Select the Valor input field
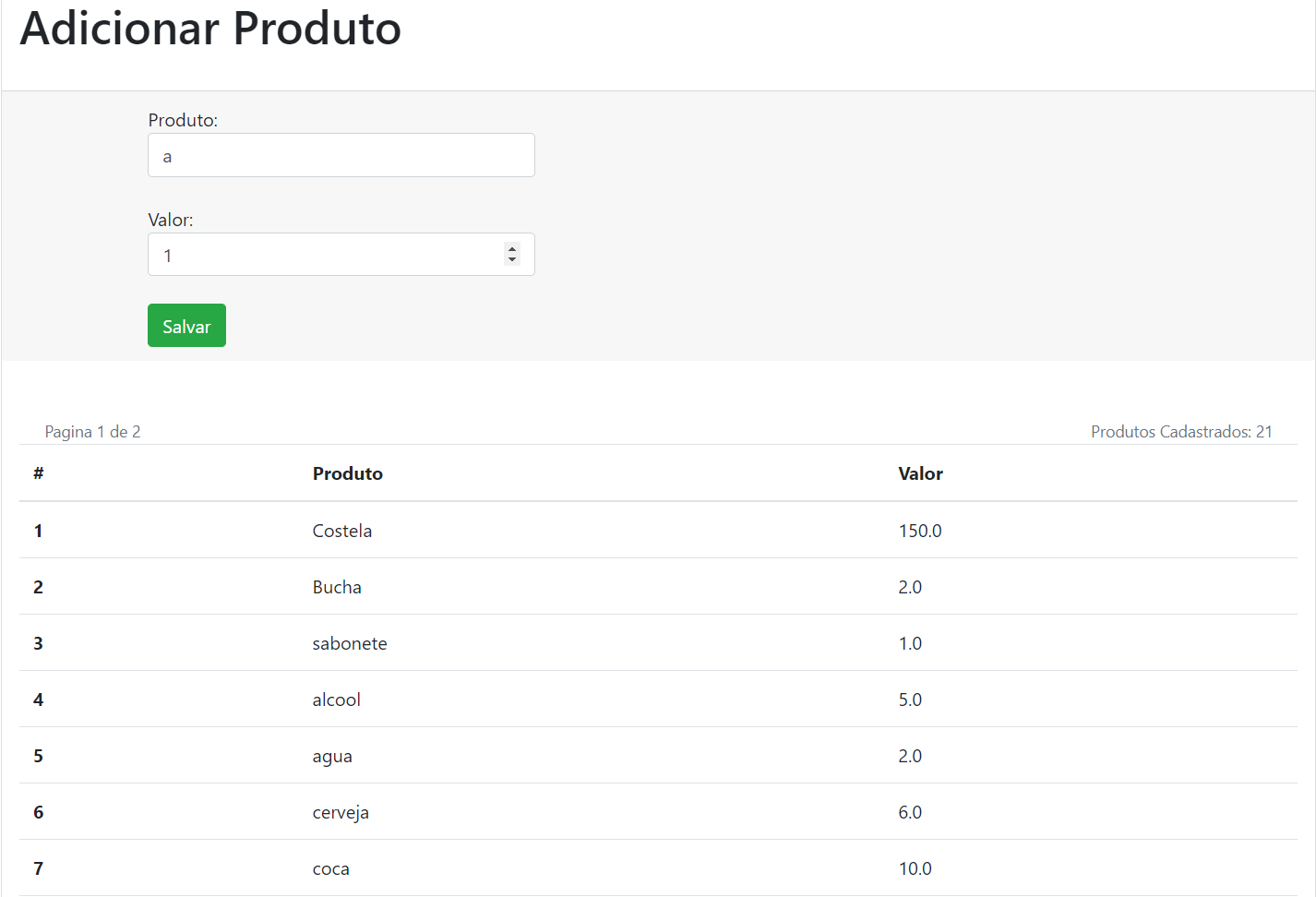This screenshot has width=1316, height=897. point(323,254)
